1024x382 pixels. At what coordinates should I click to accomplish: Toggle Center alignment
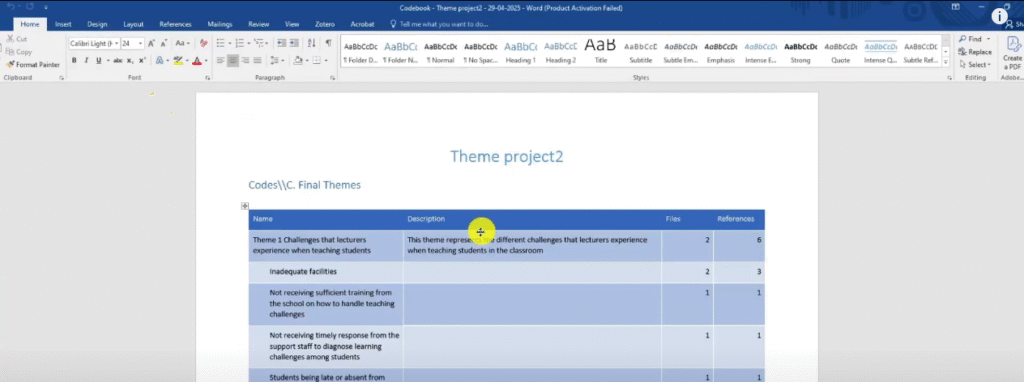pos(233,61)
